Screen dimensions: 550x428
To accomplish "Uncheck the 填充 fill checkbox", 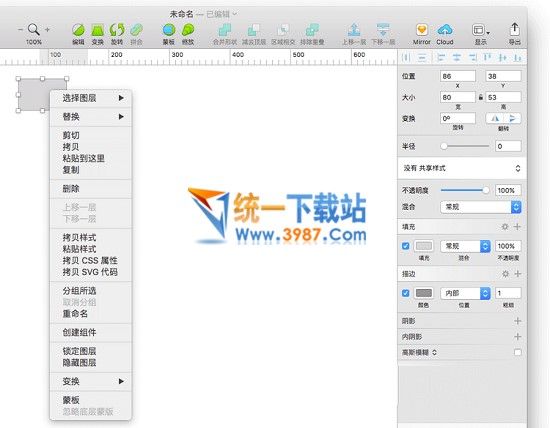I will click(405, 246).
